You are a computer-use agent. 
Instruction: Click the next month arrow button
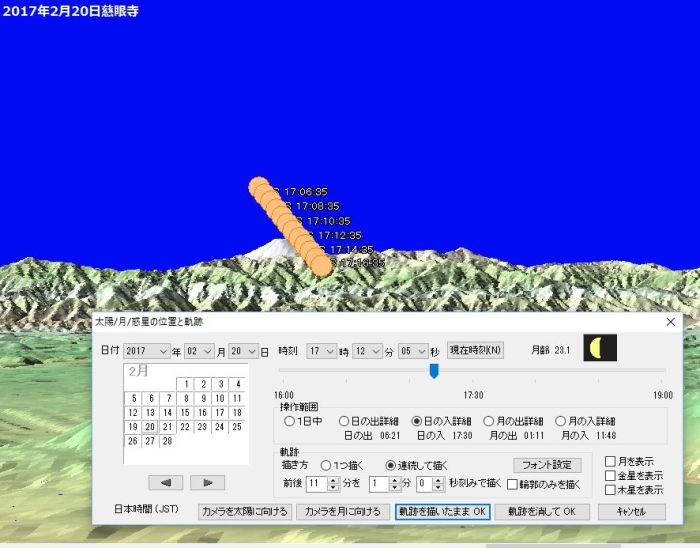207,482
